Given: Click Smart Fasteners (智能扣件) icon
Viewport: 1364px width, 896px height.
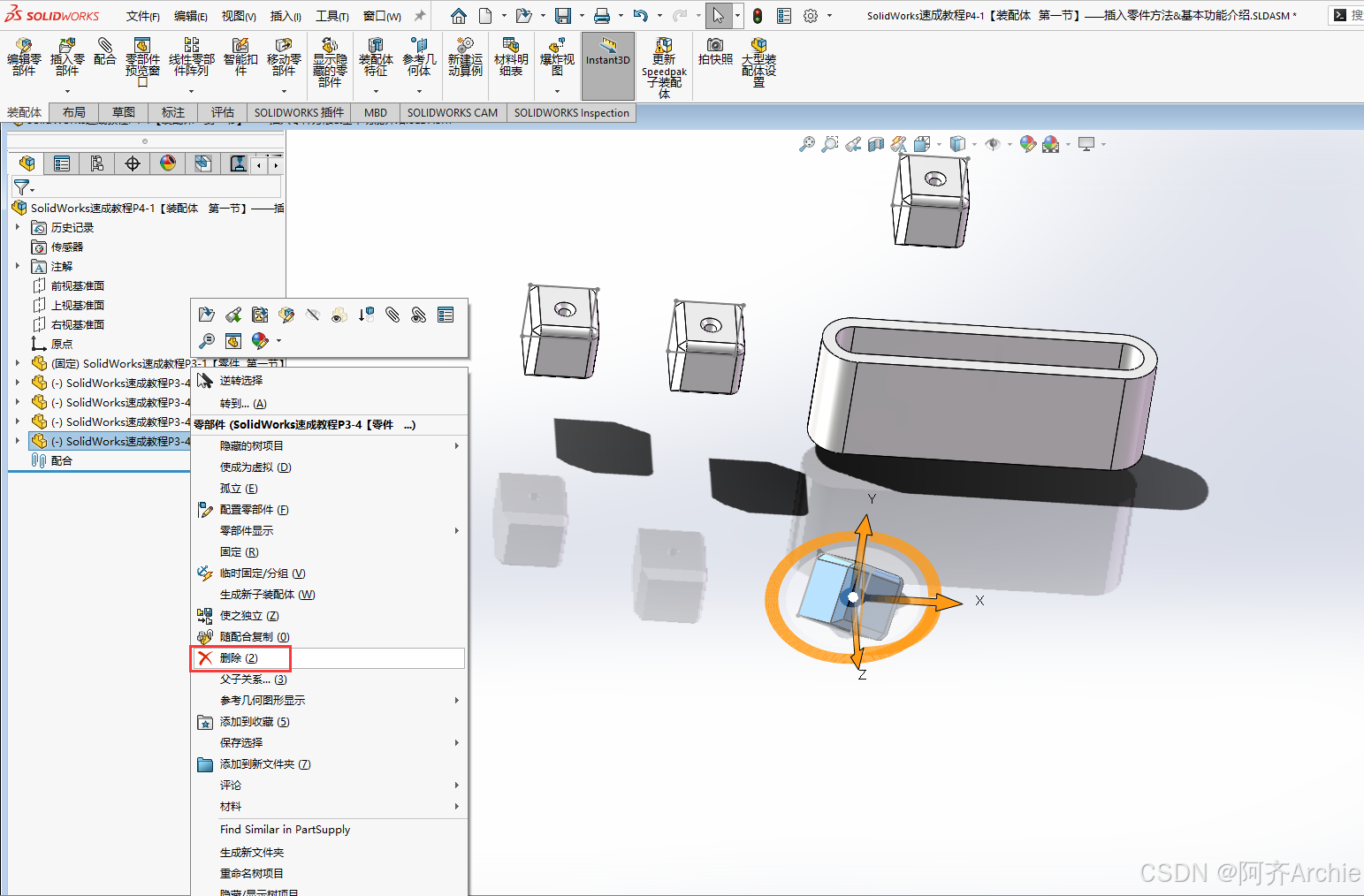Looking at the screenshot, I should point(240,57).
